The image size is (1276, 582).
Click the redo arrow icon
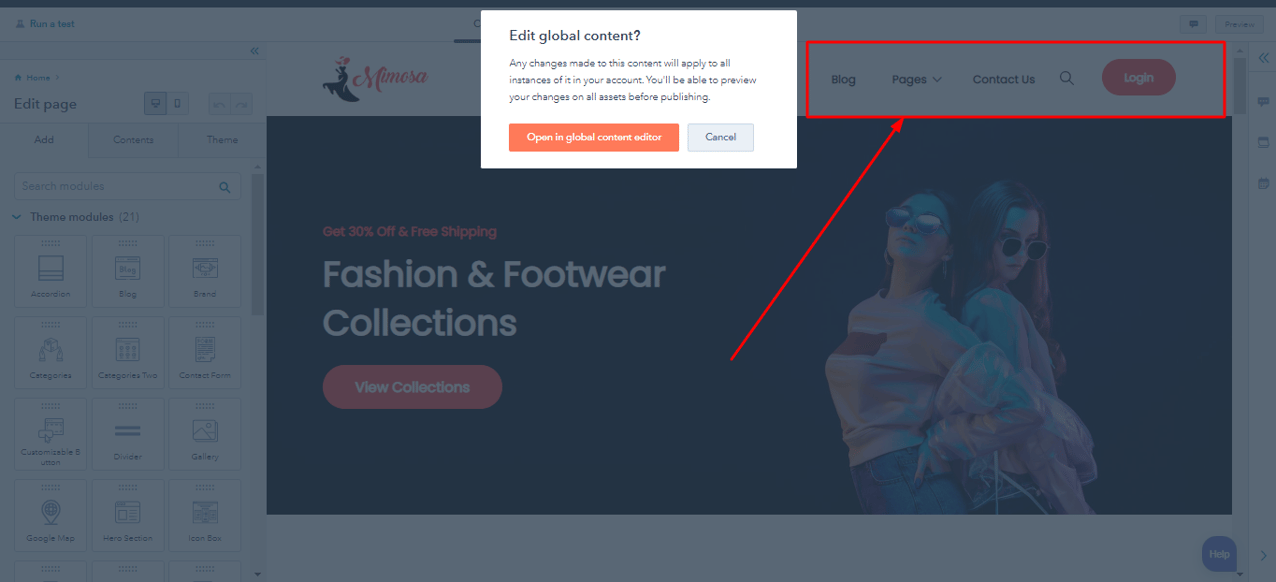(241, 104)
